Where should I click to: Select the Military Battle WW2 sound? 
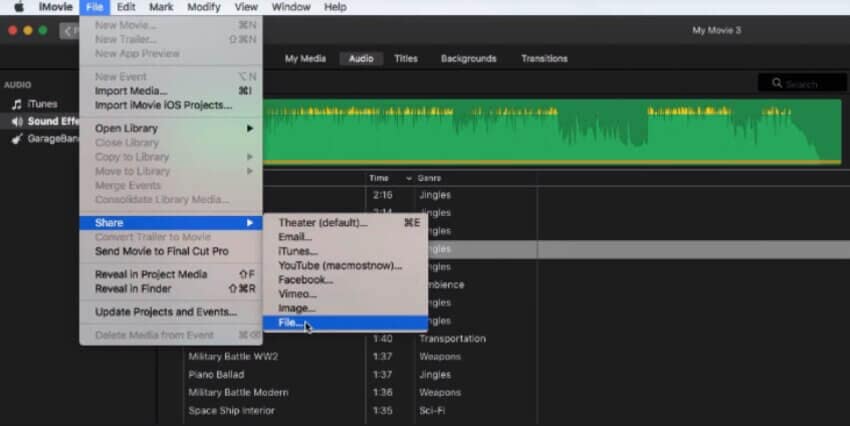[x=233, y=357]
